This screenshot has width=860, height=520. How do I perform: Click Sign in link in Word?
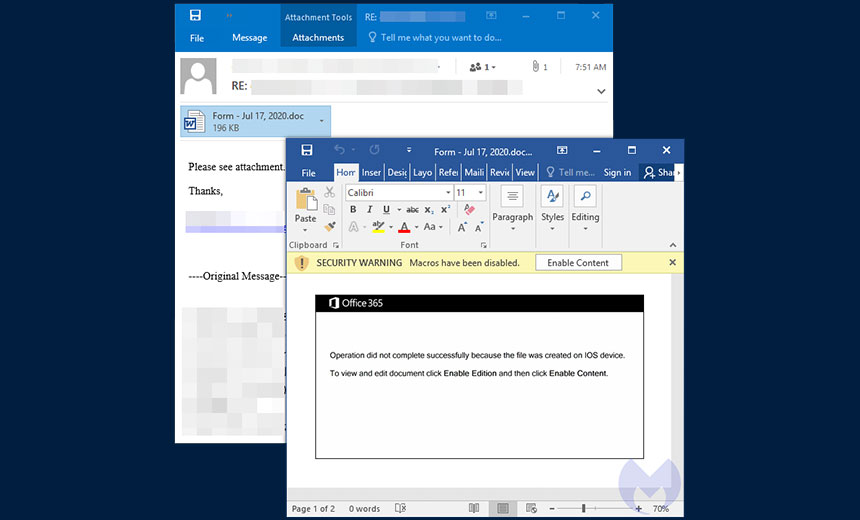coord(617,172)
